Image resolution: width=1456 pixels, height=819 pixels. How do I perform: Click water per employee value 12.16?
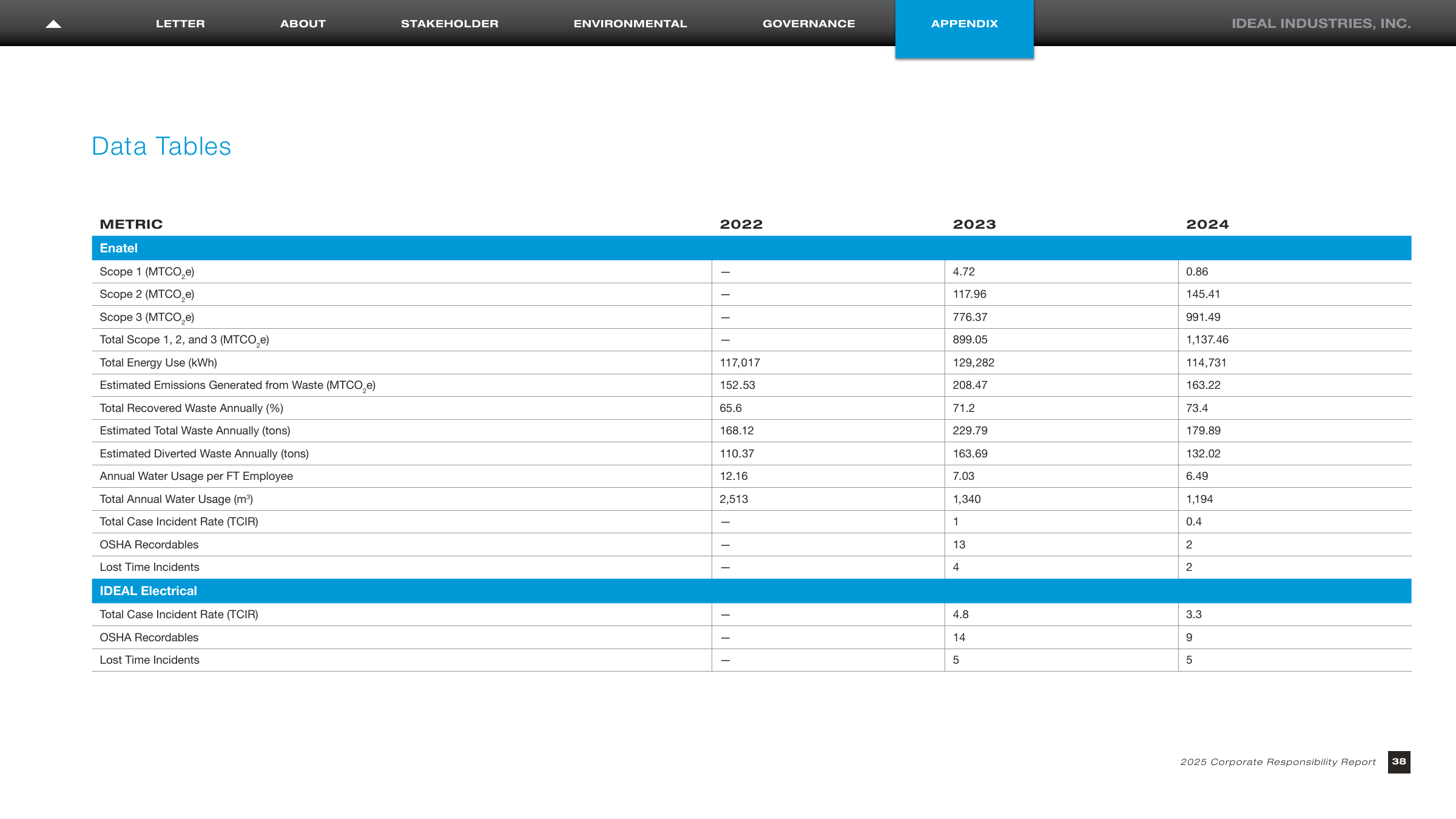point(733,476)
